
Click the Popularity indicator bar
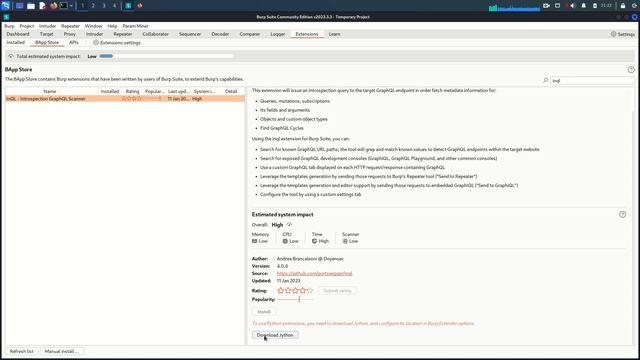[295, 300]
